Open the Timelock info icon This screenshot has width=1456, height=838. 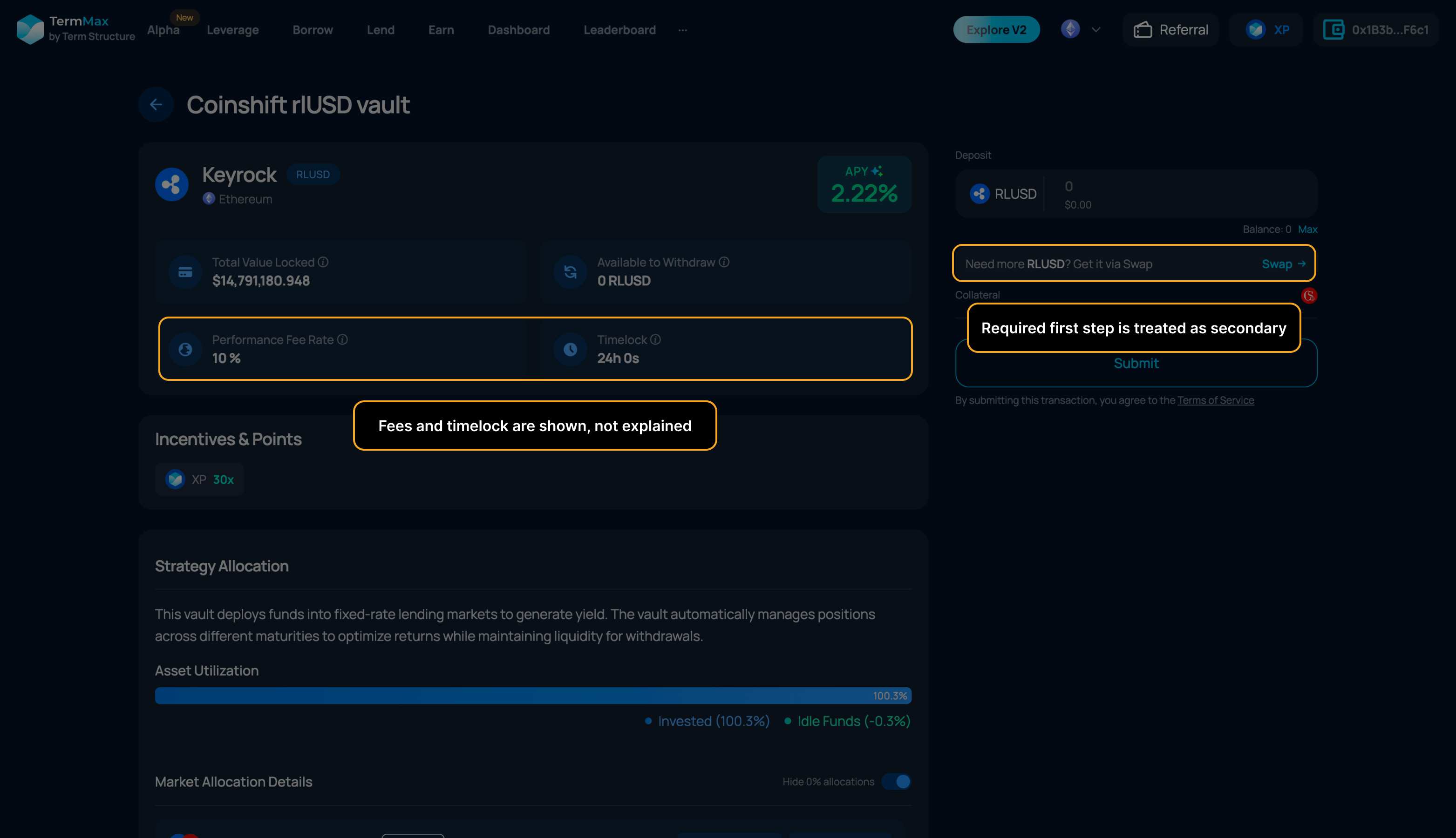(655, 339)
